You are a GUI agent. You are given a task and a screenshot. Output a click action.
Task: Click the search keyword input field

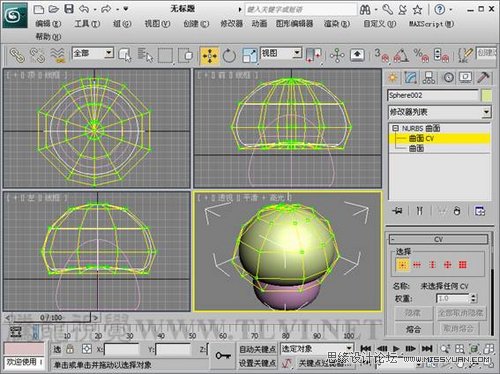tap(301, 9)
